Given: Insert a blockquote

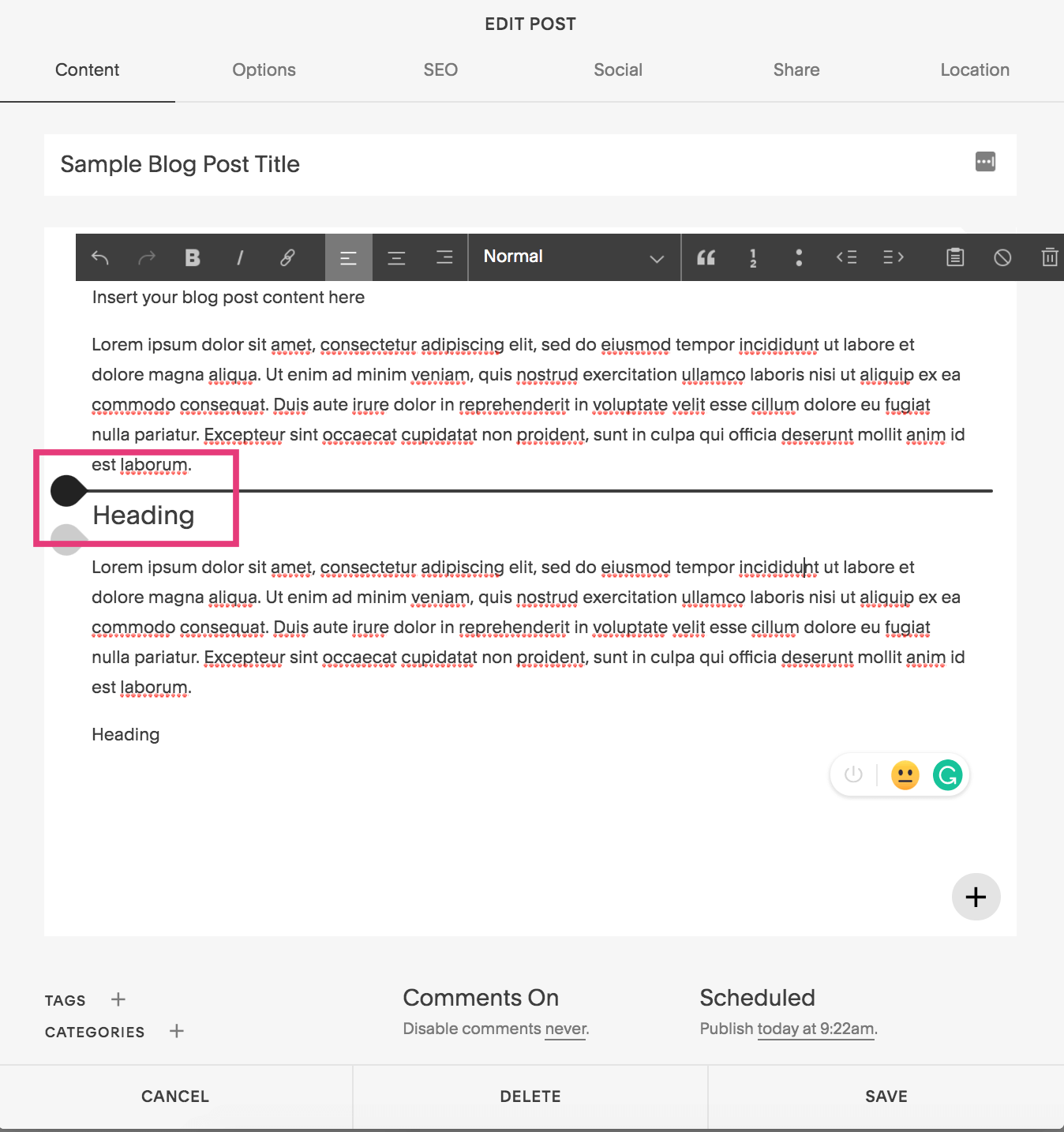Looking at the screenshot, I should pos(705,257).
